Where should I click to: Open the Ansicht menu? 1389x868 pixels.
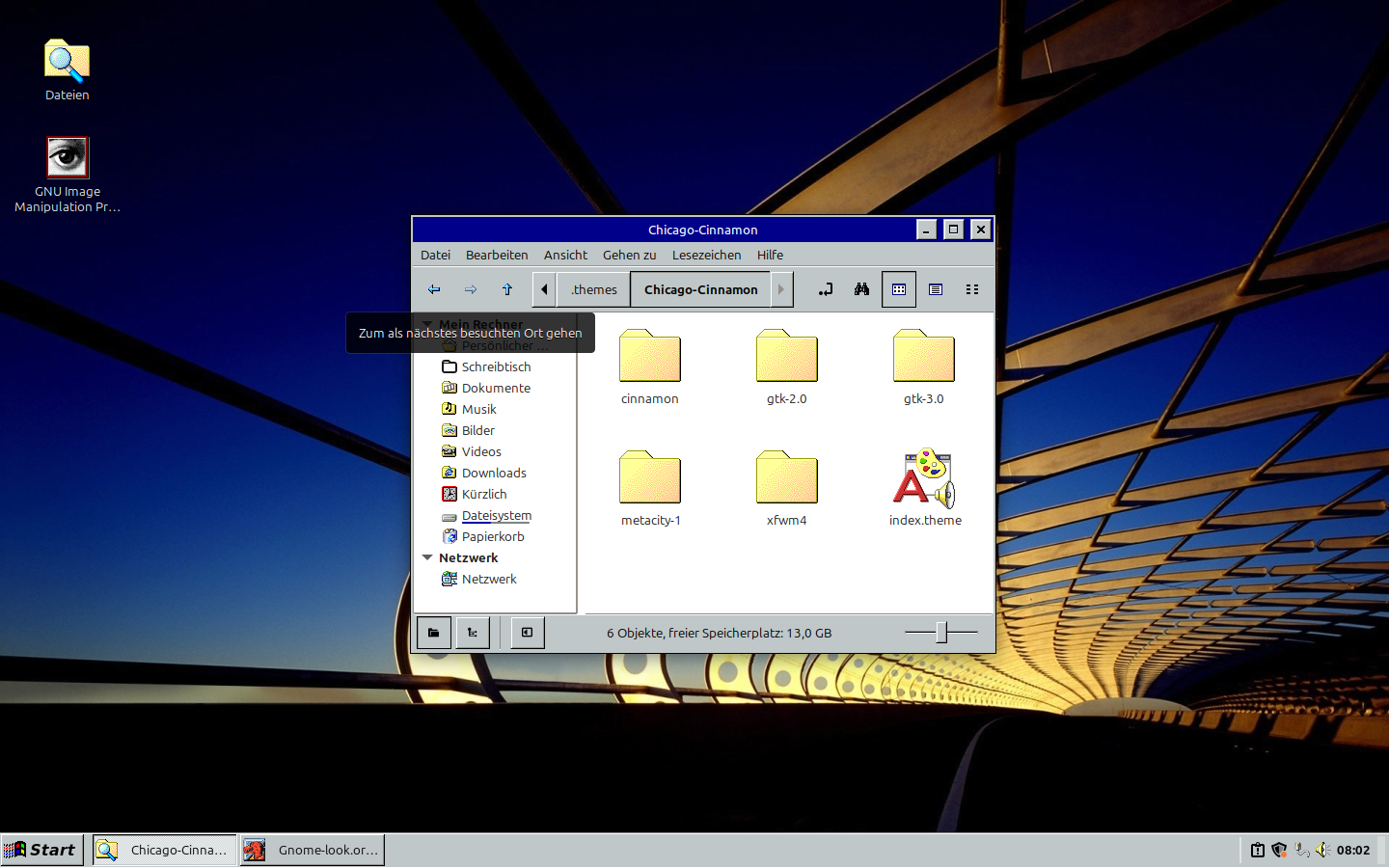565,256
